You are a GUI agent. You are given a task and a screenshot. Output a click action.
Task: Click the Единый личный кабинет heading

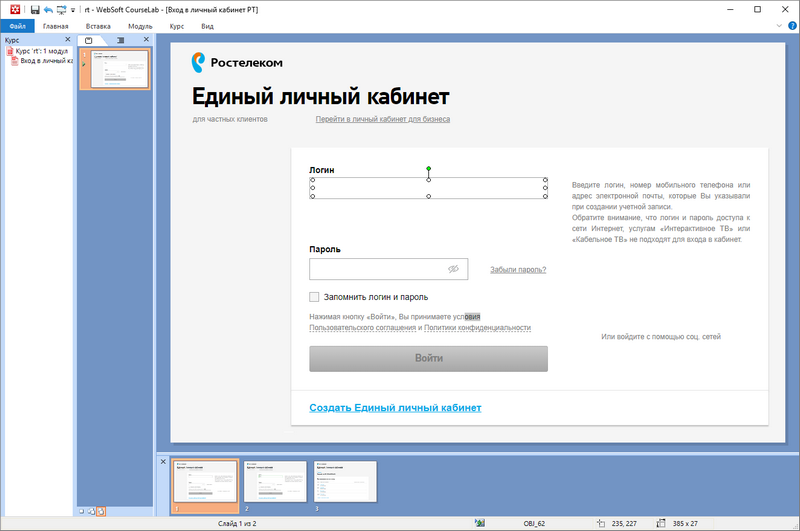[x=320, y=96]
